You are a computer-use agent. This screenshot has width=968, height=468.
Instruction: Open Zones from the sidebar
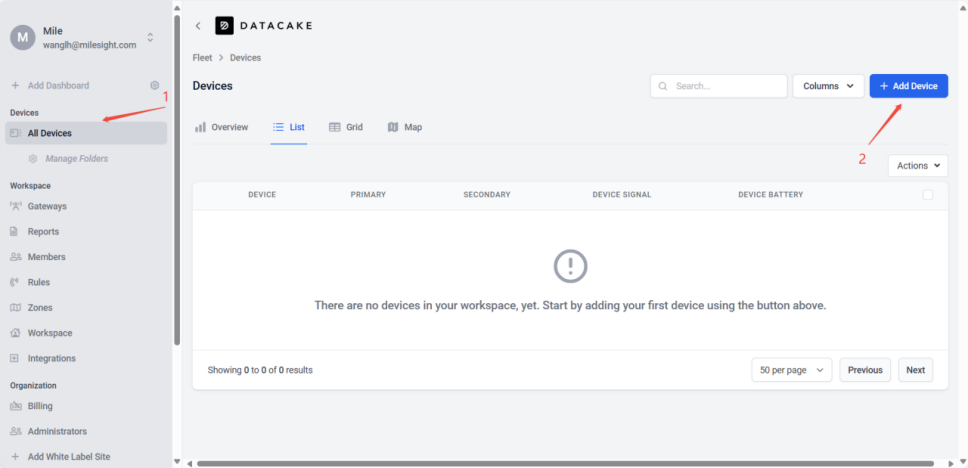point(40,308)
